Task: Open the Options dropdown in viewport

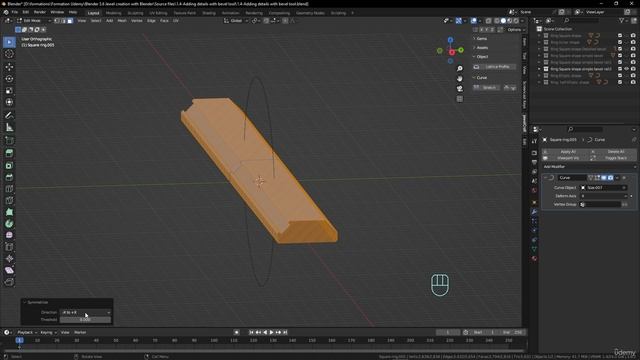Action: click(516, 30)
